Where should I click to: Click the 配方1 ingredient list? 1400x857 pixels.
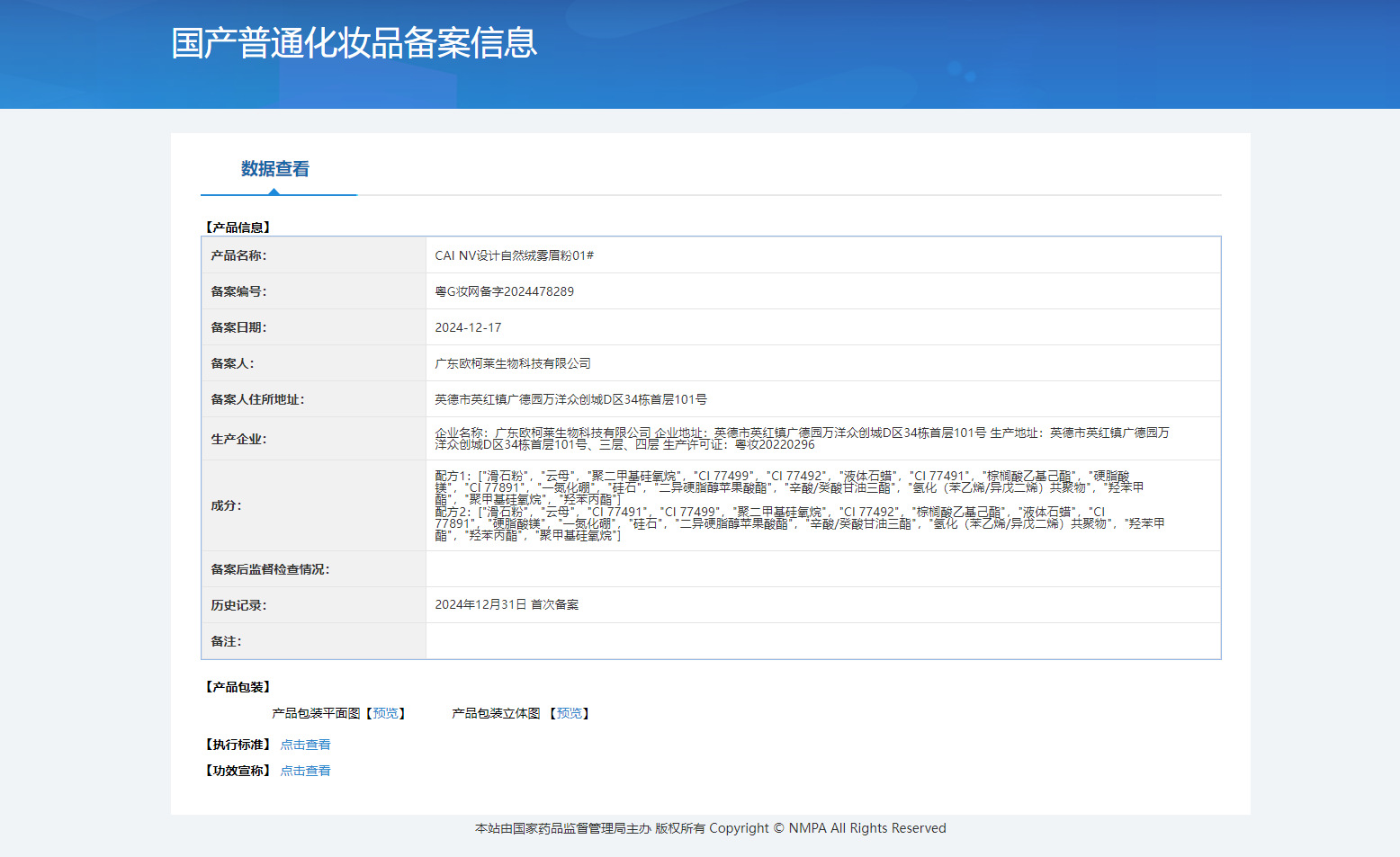pos(789,487)
